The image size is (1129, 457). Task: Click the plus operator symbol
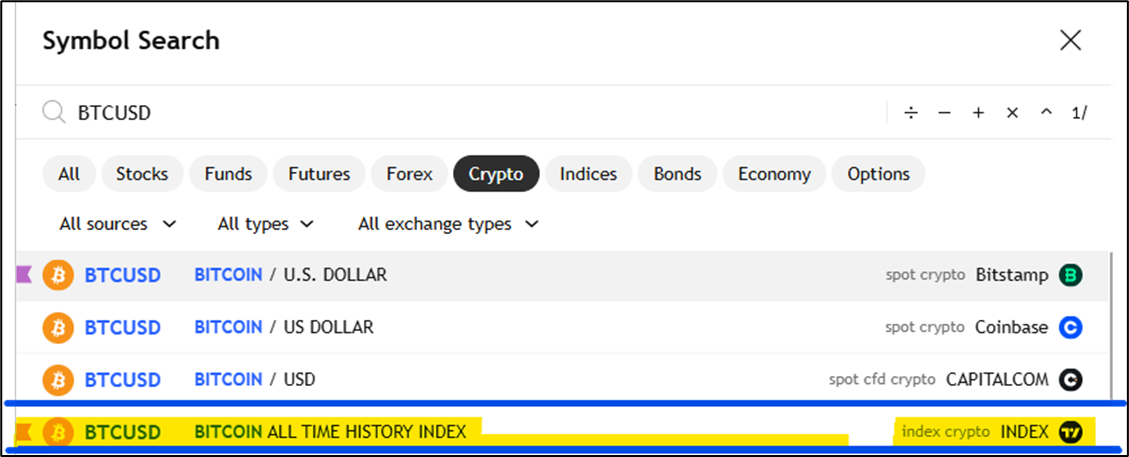click(x=978, y=113)
